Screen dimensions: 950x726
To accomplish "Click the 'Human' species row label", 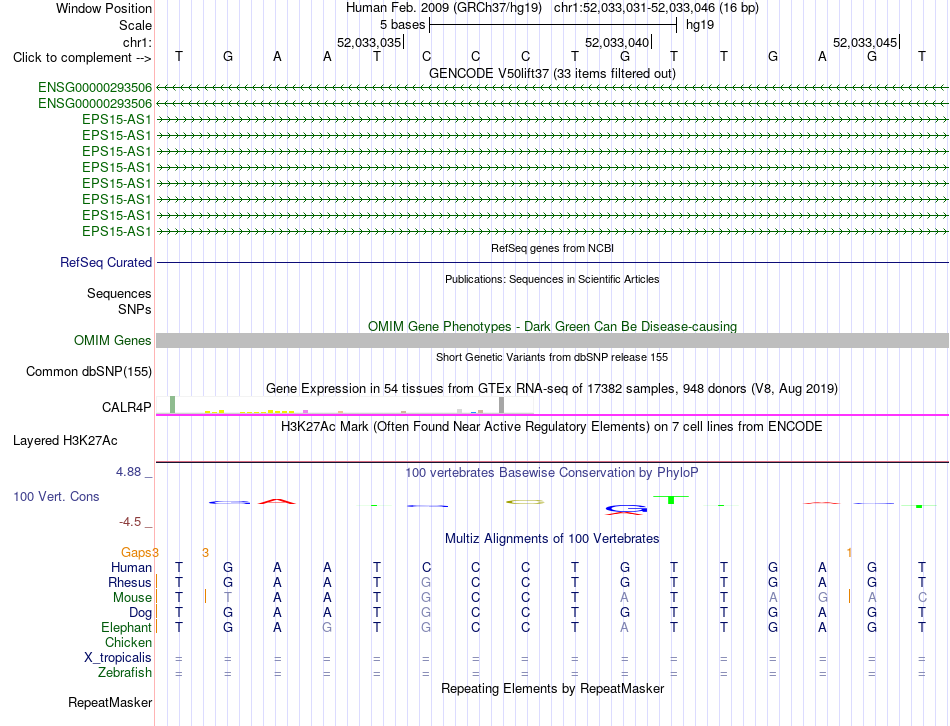I will coord(131,567).
